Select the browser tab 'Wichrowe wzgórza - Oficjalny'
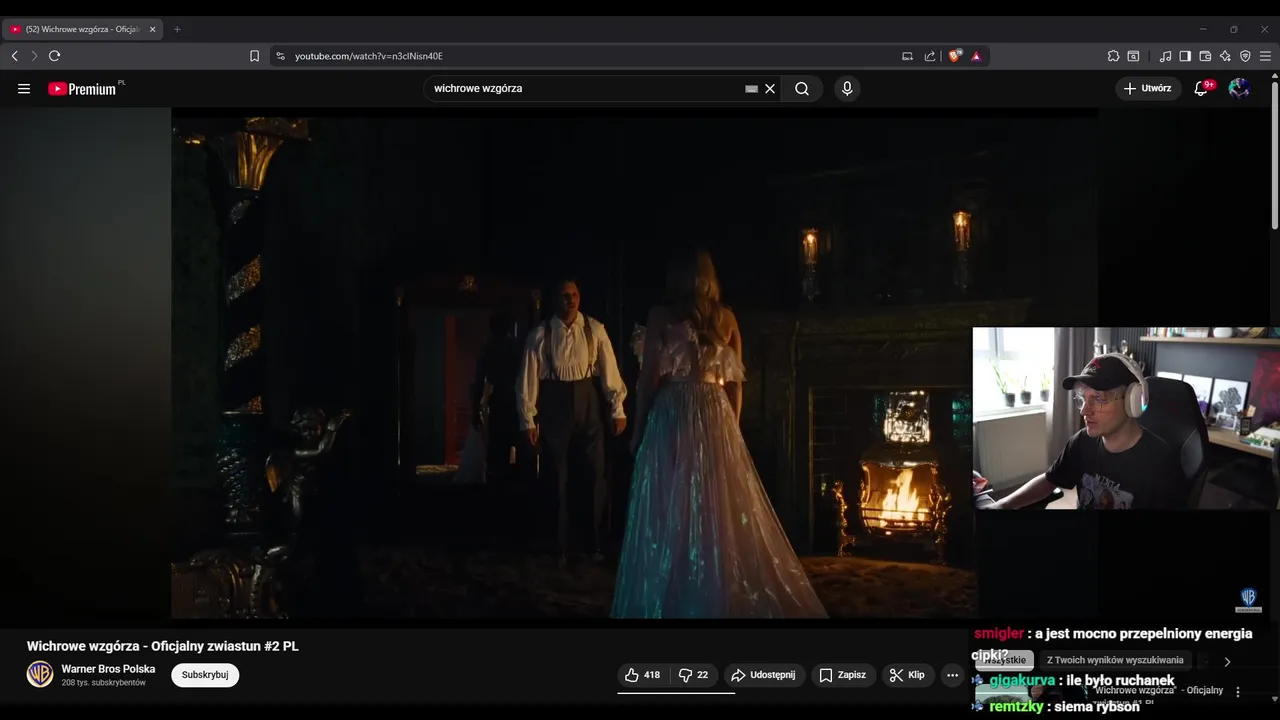Image resolution: width=1280 pixels, height=720 pixels. [82, 29]
